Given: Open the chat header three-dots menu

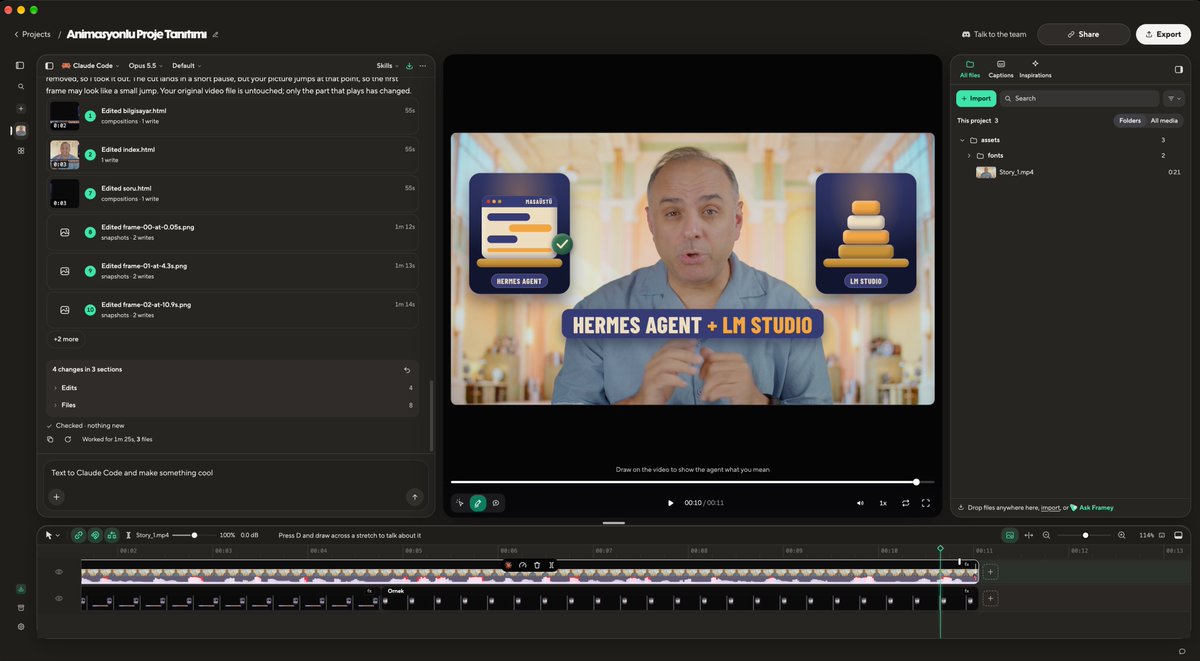Looking at the screenshot, I should (x=423, y=66).
